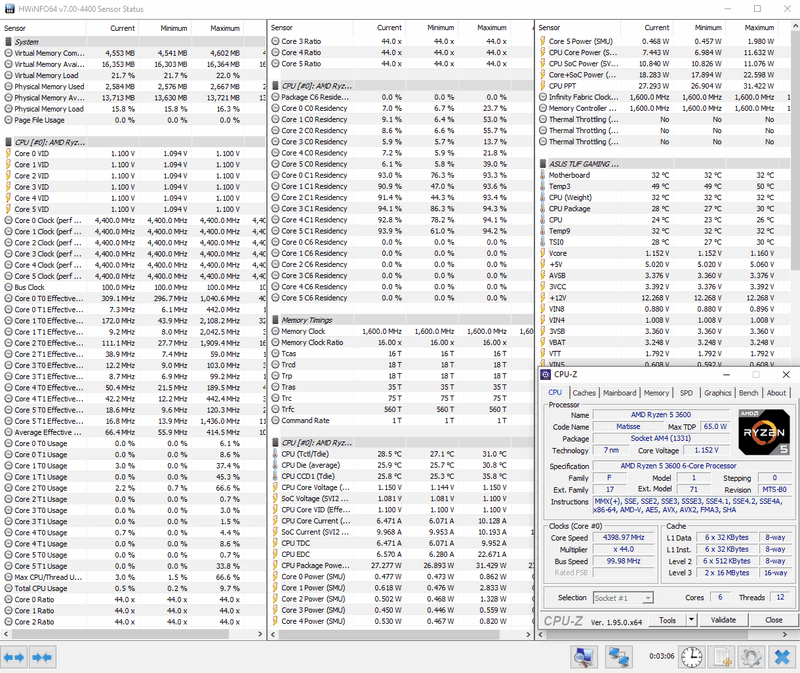Open the About tab

776,393
